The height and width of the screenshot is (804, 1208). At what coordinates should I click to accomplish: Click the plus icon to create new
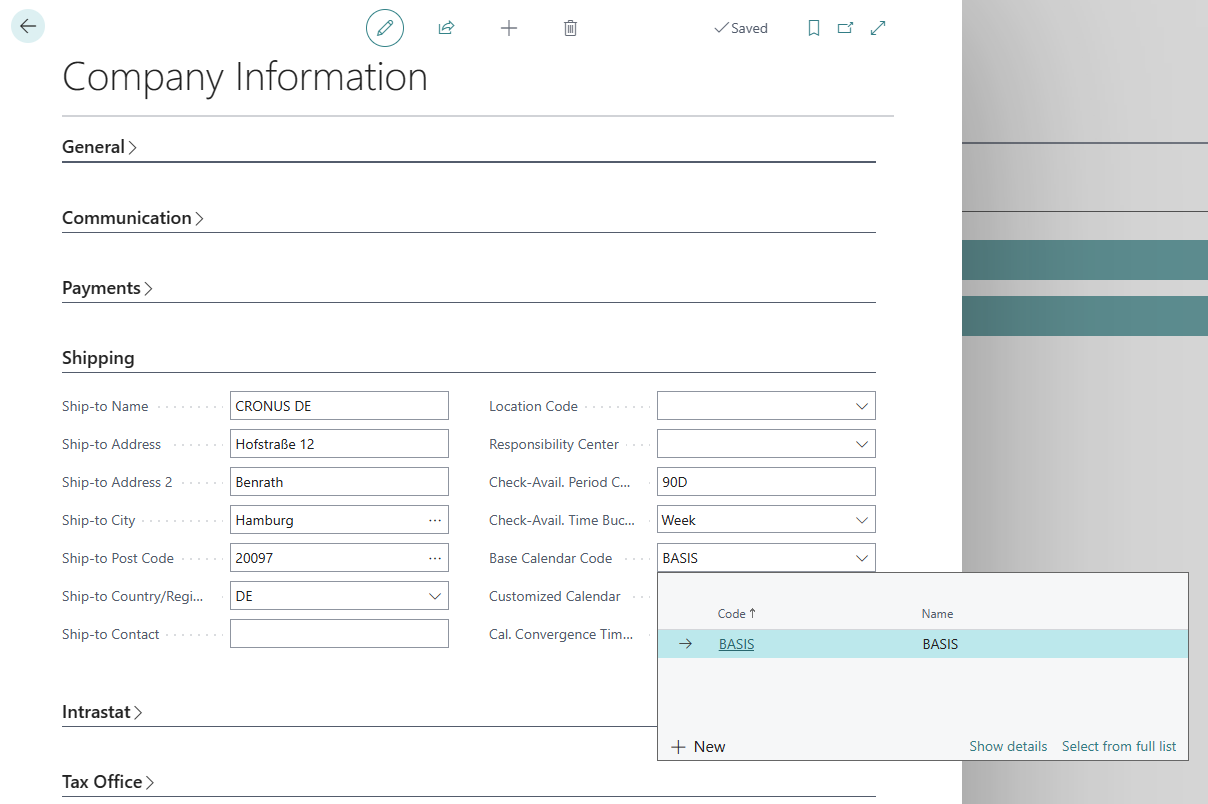tap(509, 28)
